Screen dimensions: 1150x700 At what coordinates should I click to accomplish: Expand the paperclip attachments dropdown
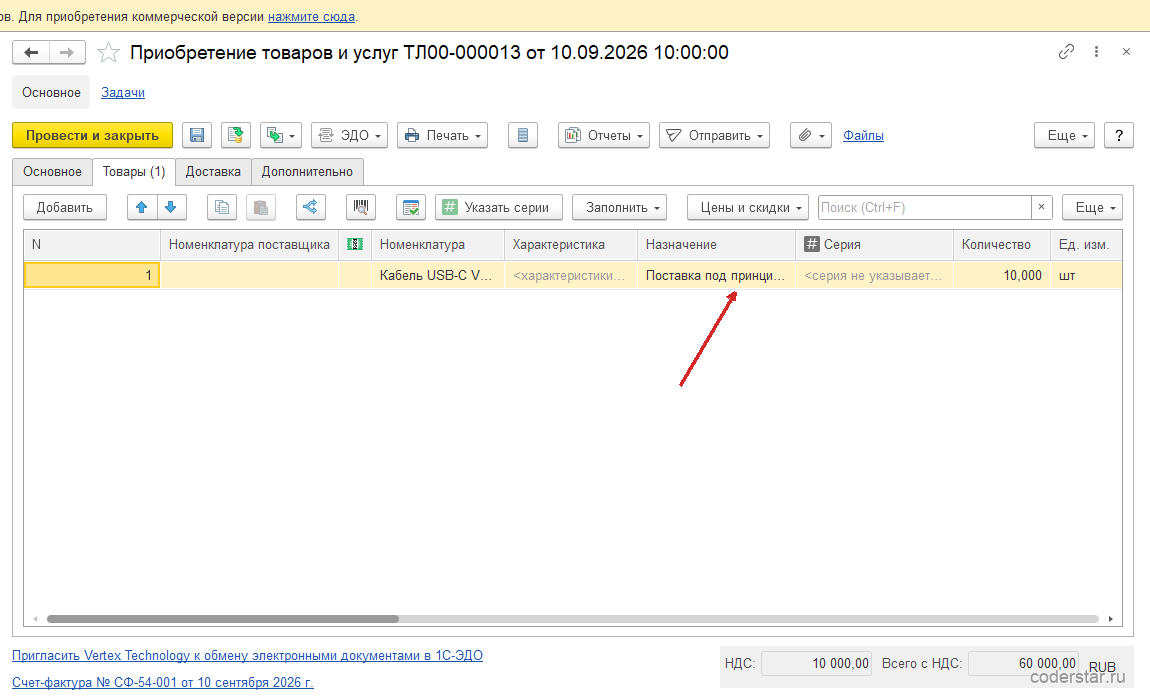[x=810, y=135]
